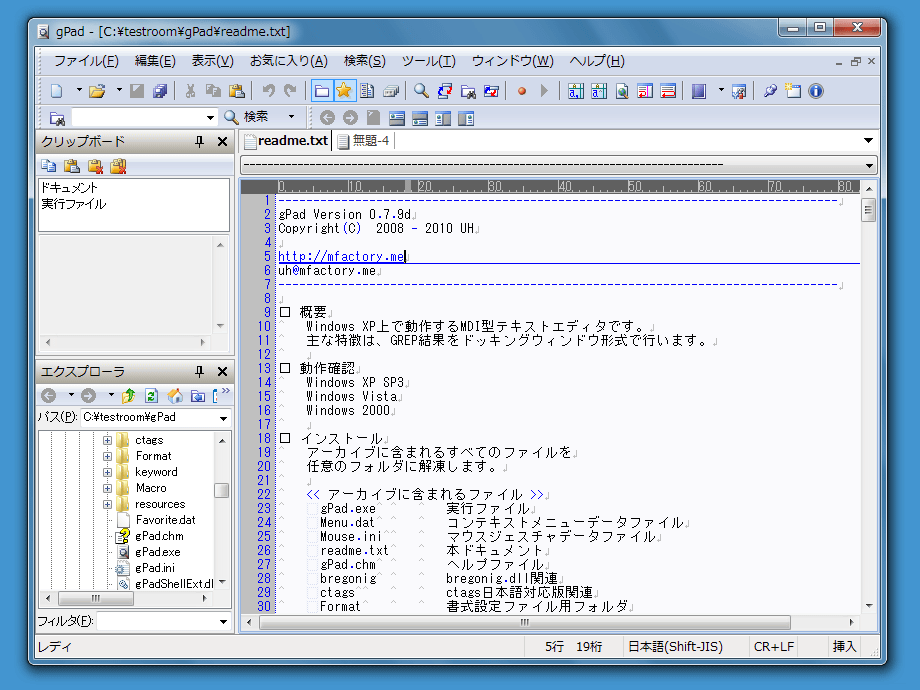Select gPad.exe in the Explorer tree
The width and height of the screenshot is (920, 690).
pyautogui.click(x=157, y=552)
